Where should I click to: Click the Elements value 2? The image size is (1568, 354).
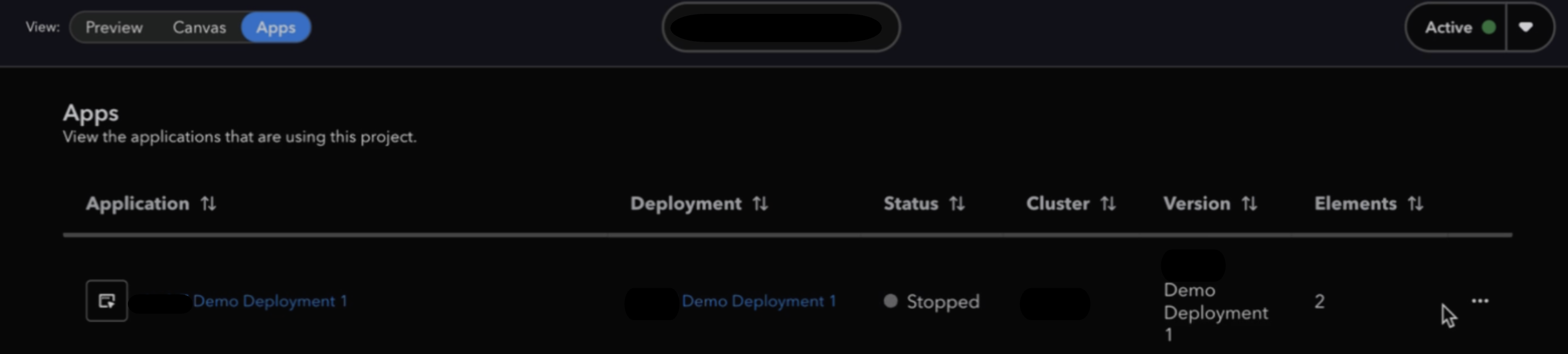pos(1319,301)
